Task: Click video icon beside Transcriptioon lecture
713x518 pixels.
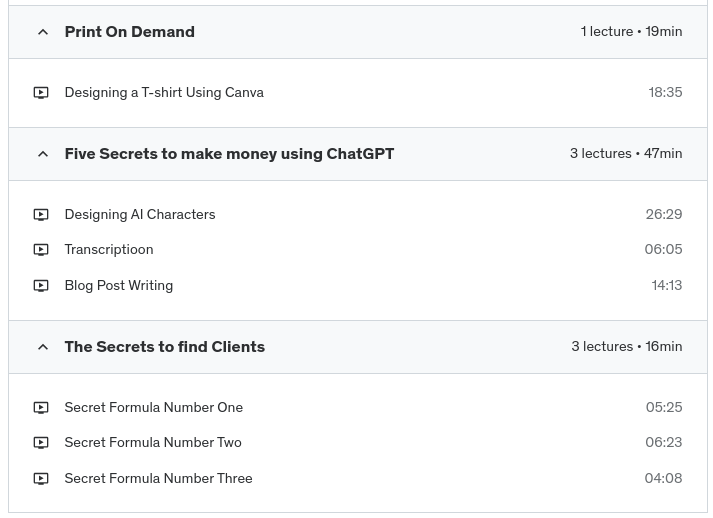Action: coord(41,250)
